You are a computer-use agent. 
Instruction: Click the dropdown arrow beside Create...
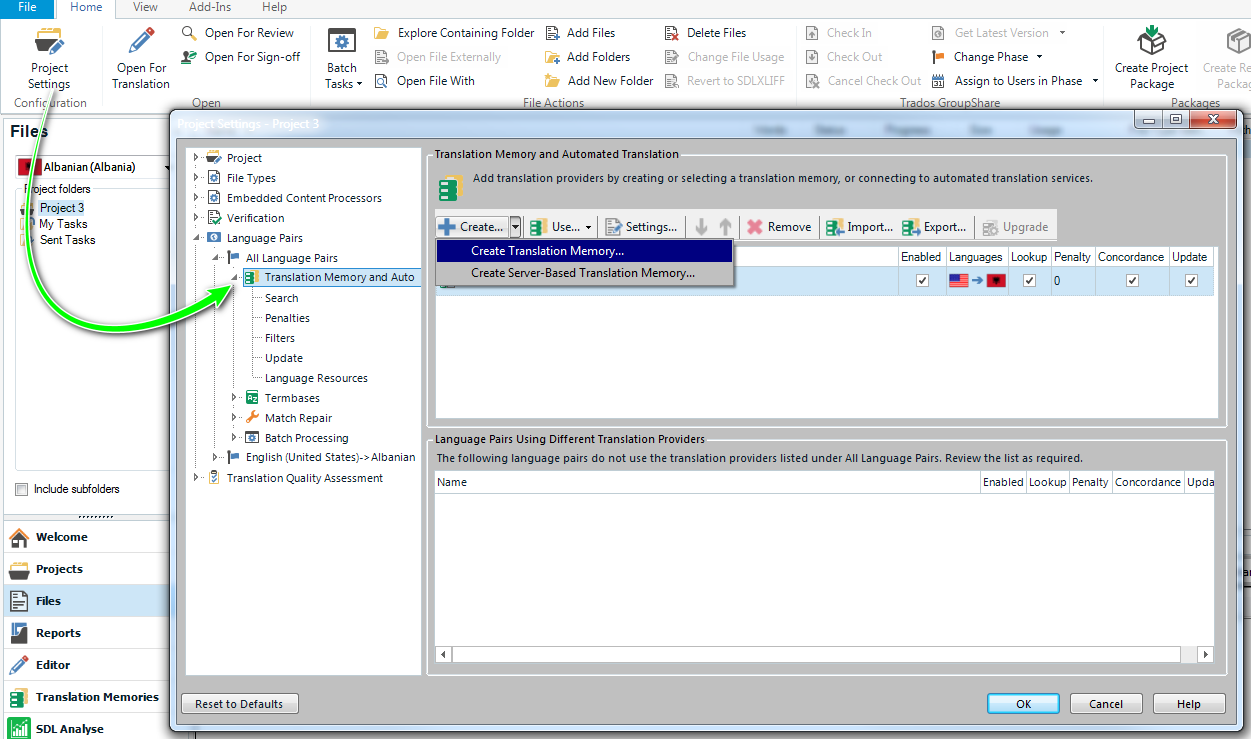coord(515,227)
